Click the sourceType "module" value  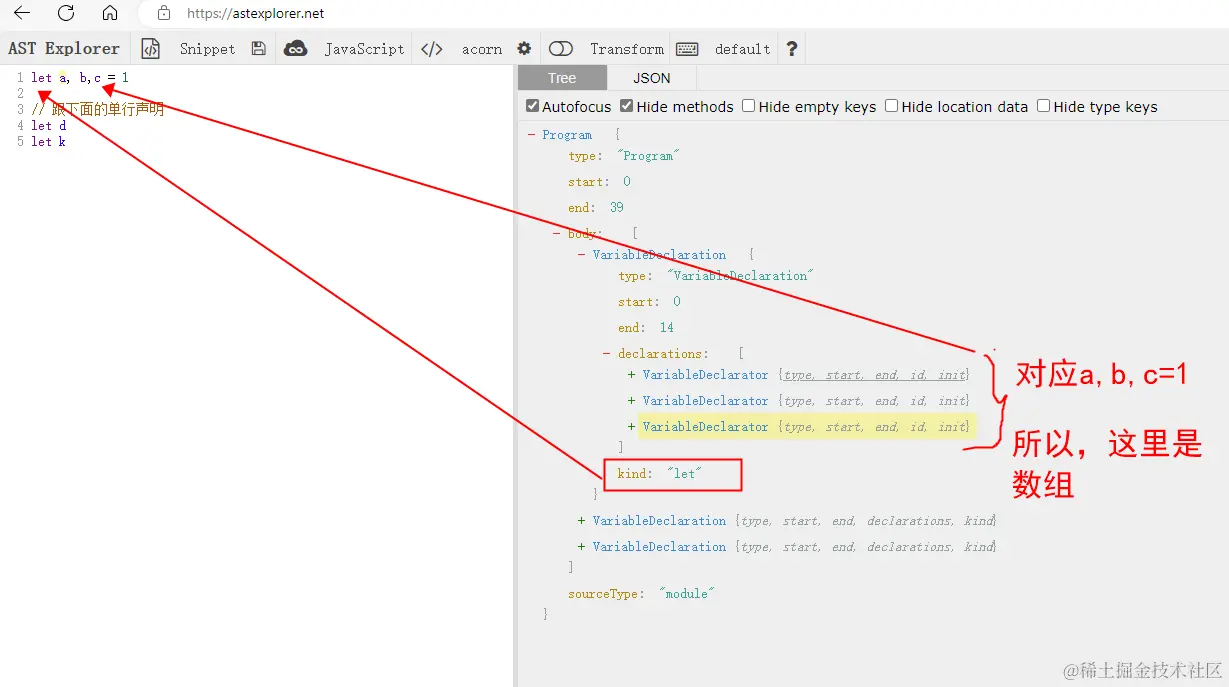687,594
